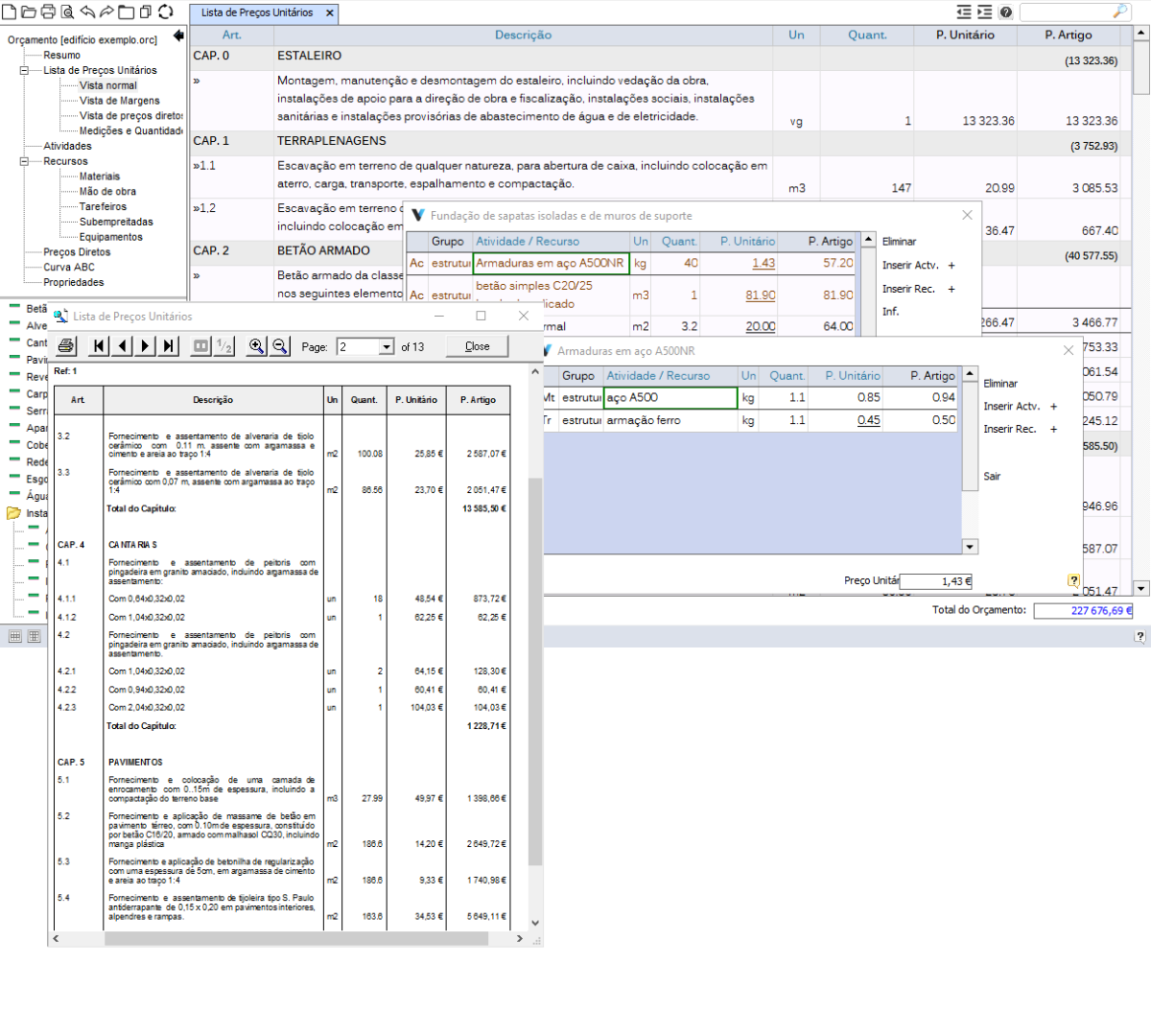Collapse the Recursos tree node
The height and width of the screenshot is (1036, 1151).
click(x=25, y=161)
